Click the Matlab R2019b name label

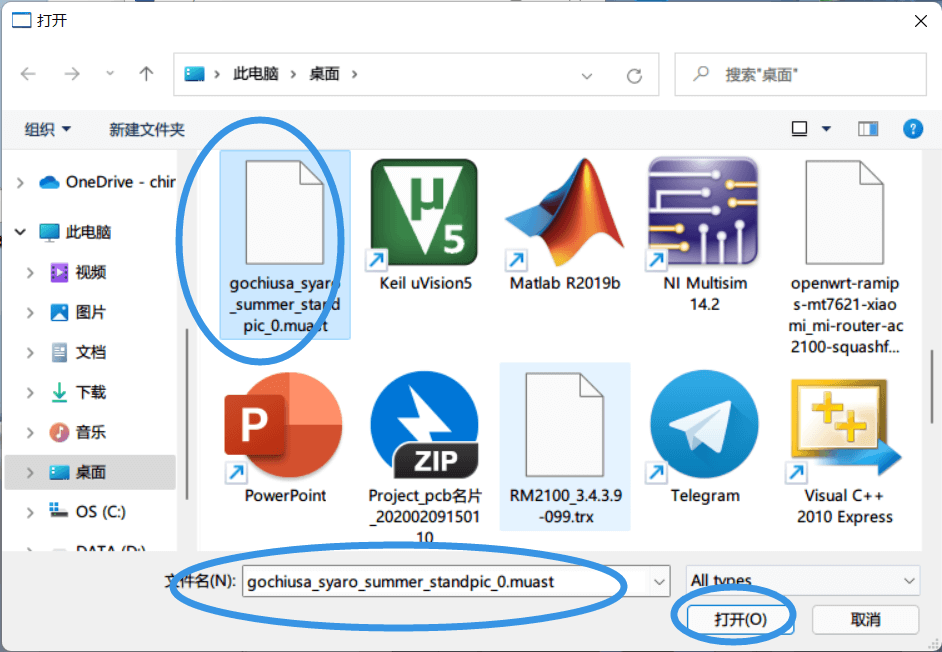click(x=565, y=283)
